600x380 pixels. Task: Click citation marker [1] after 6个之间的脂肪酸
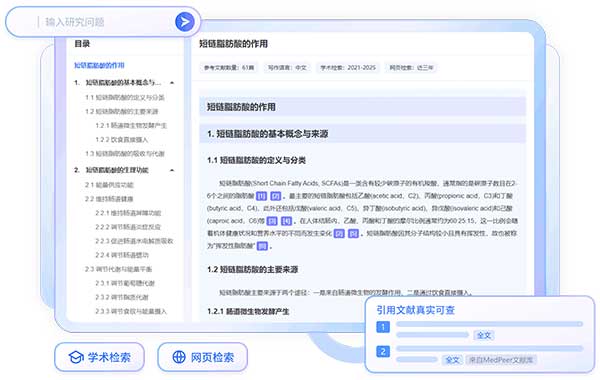tap(261, 196)
